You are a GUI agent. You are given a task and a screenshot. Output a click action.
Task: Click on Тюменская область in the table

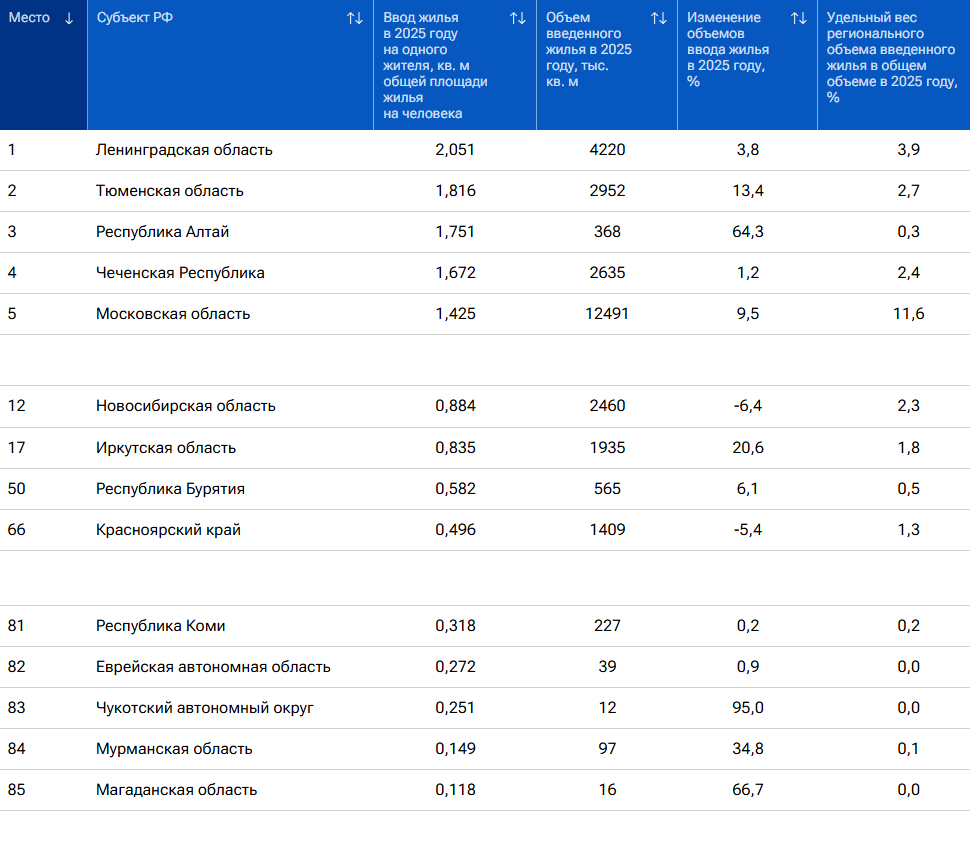[x=169, y=191]
